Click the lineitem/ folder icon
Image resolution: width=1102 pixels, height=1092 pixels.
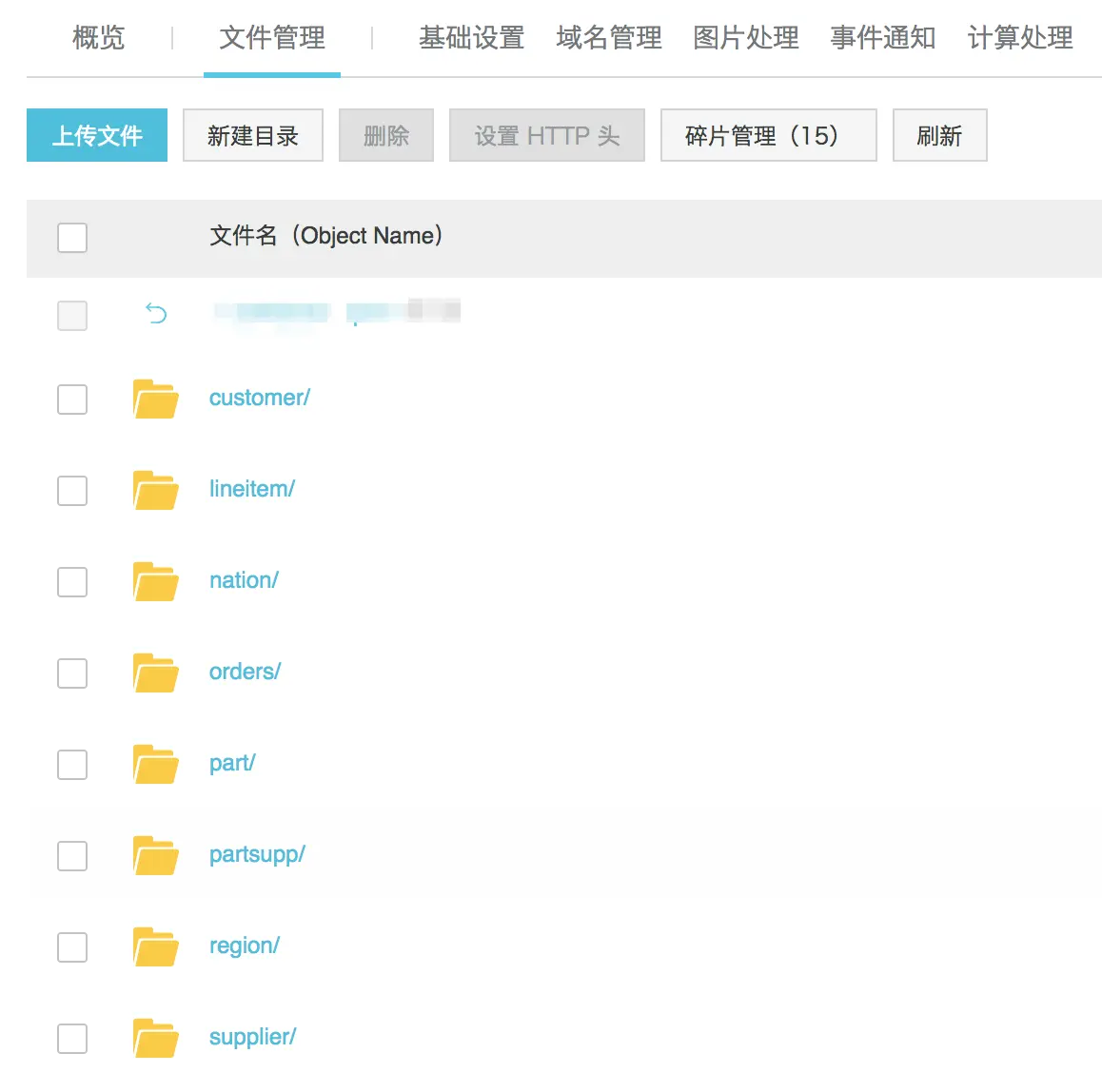(155, 491)
